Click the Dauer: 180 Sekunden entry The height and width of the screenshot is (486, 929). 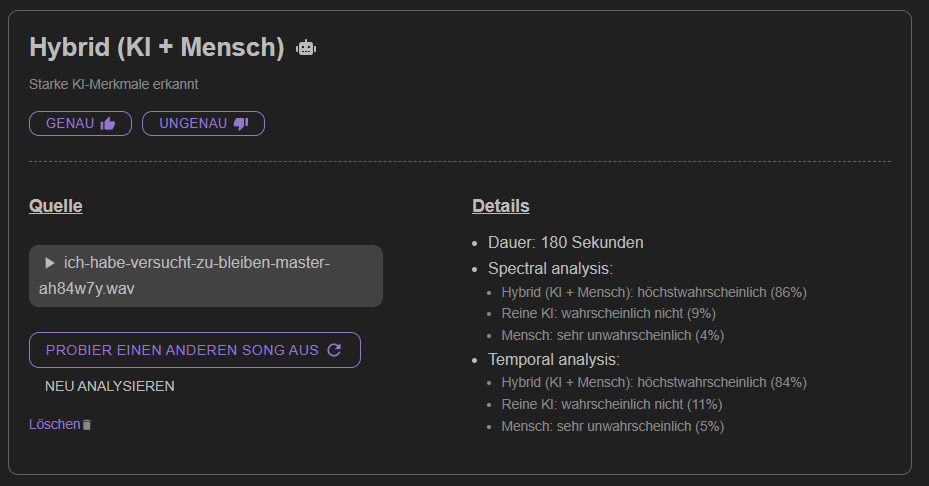pyautogui.click(x=566, y=242)
